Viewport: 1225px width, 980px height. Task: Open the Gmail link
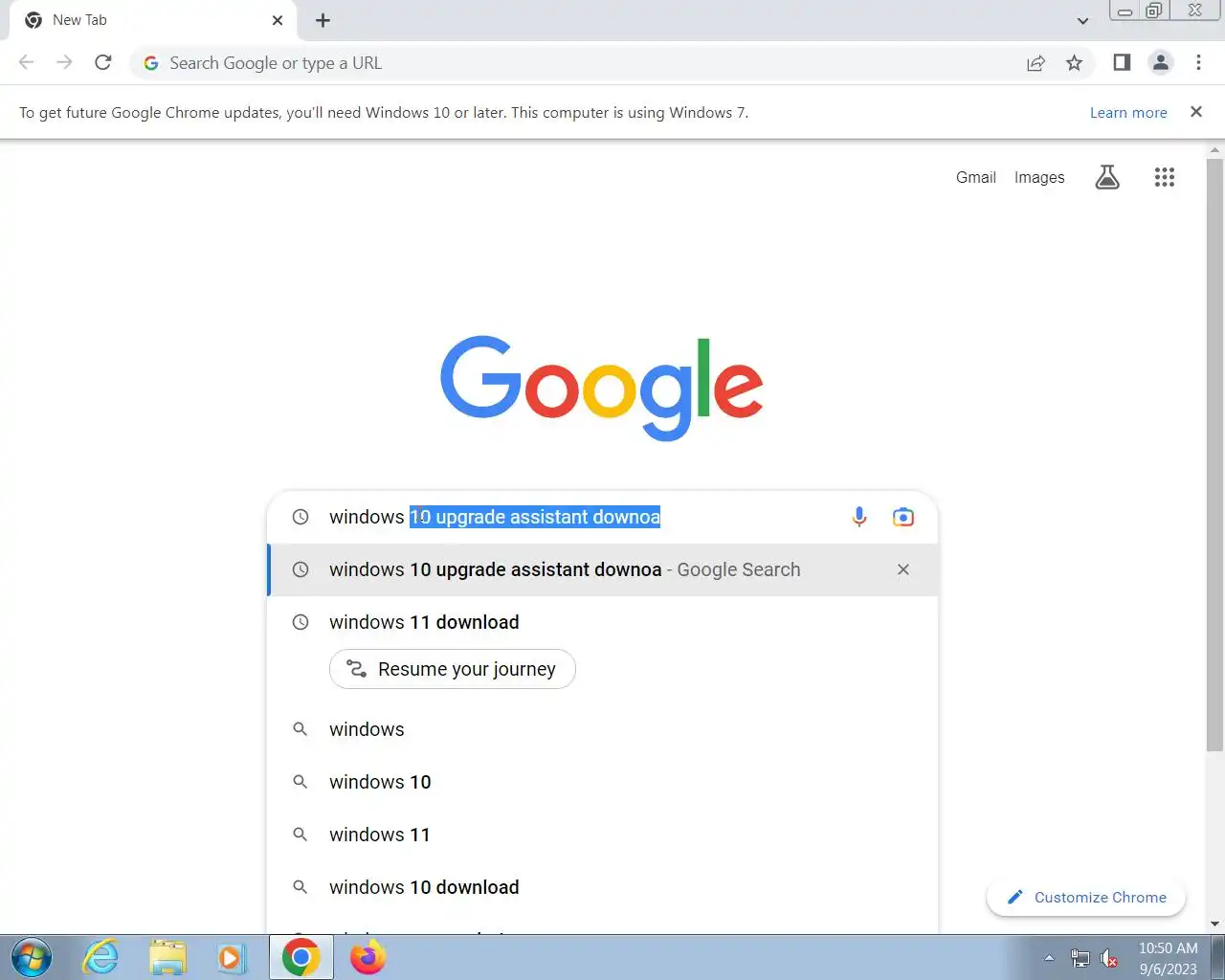tap(975, 177)
